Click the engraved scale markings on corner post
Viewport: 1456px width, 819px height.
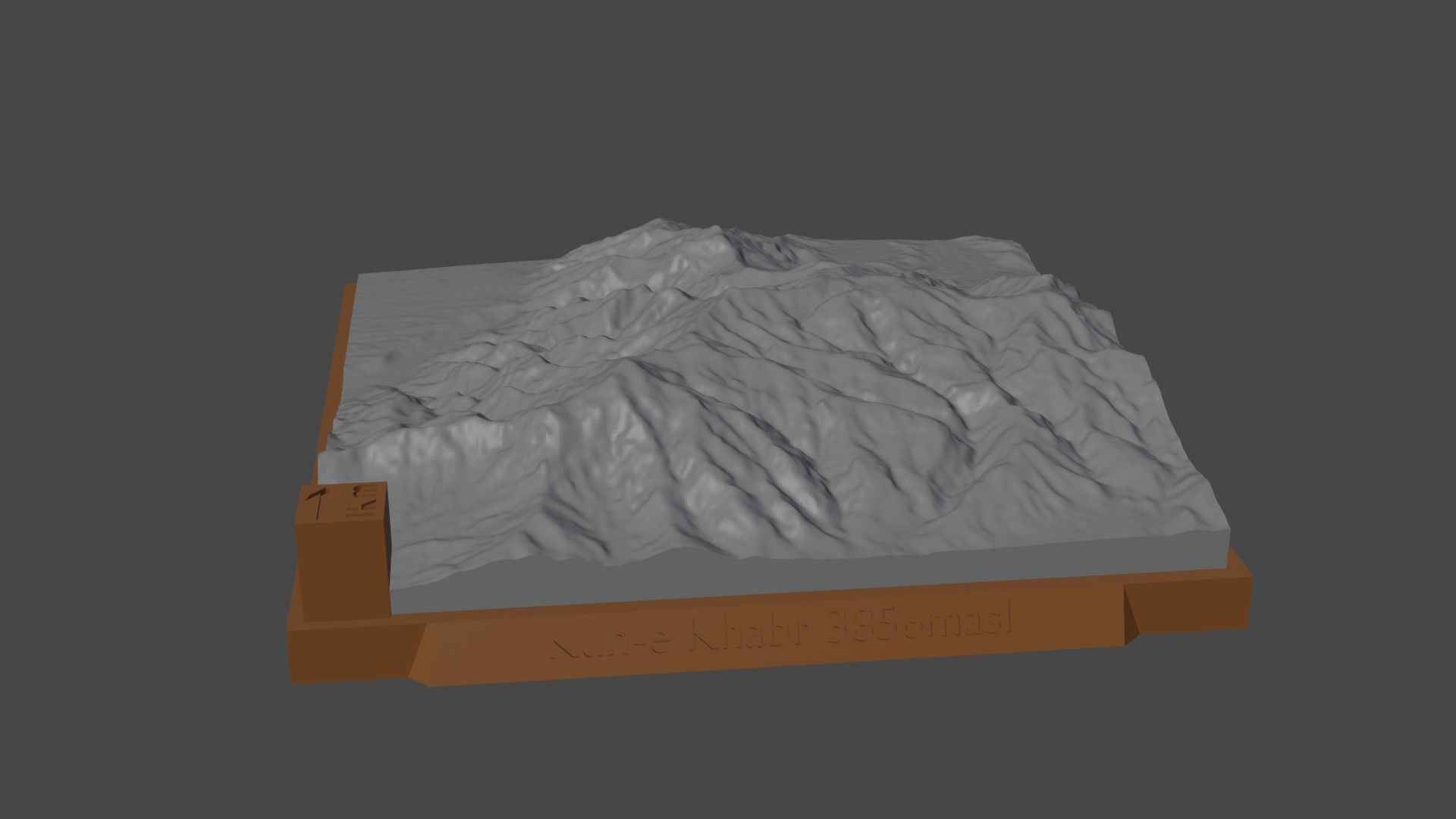click(x=362, y=503)
